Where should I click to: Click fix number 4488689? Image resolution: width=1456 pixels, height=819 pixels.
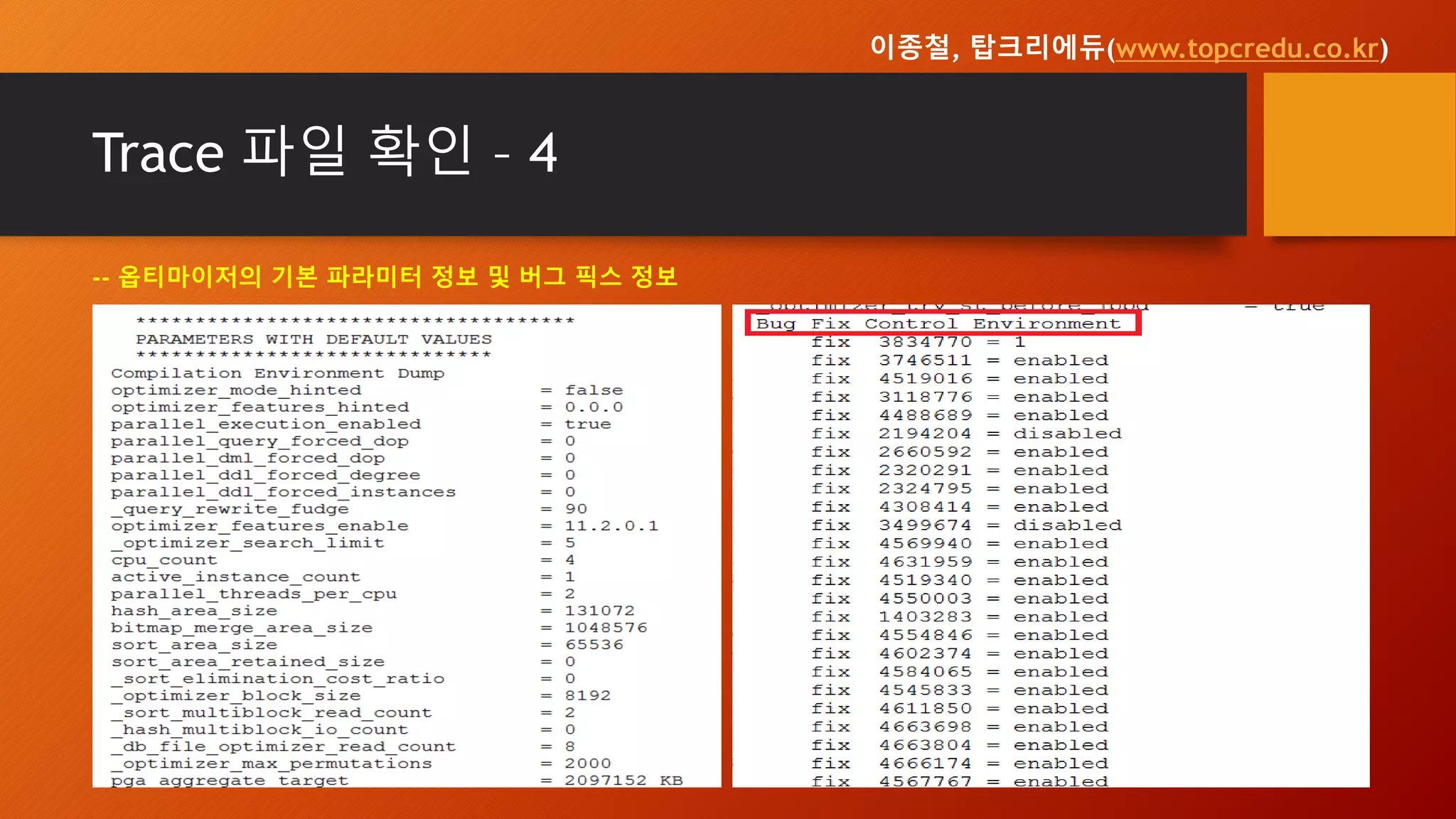click(926, 416)
